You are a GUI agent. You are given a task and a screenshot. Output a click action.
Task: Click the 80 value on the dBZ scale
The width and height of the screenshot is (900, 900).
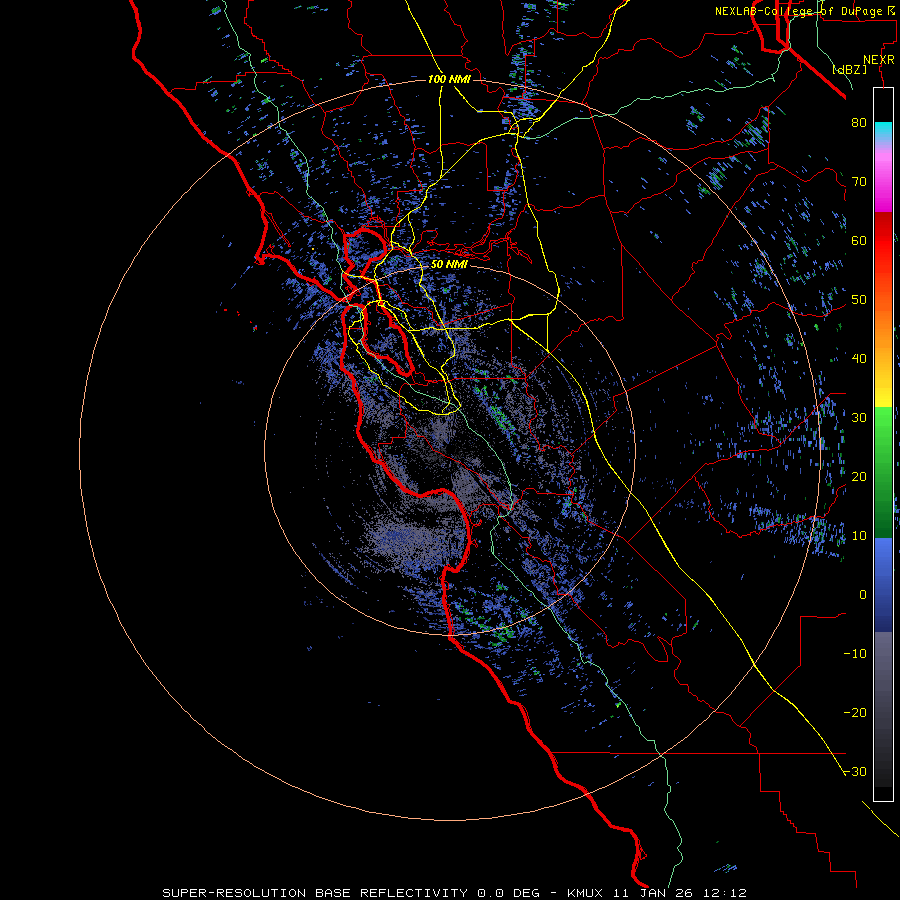tap(859, 123)
